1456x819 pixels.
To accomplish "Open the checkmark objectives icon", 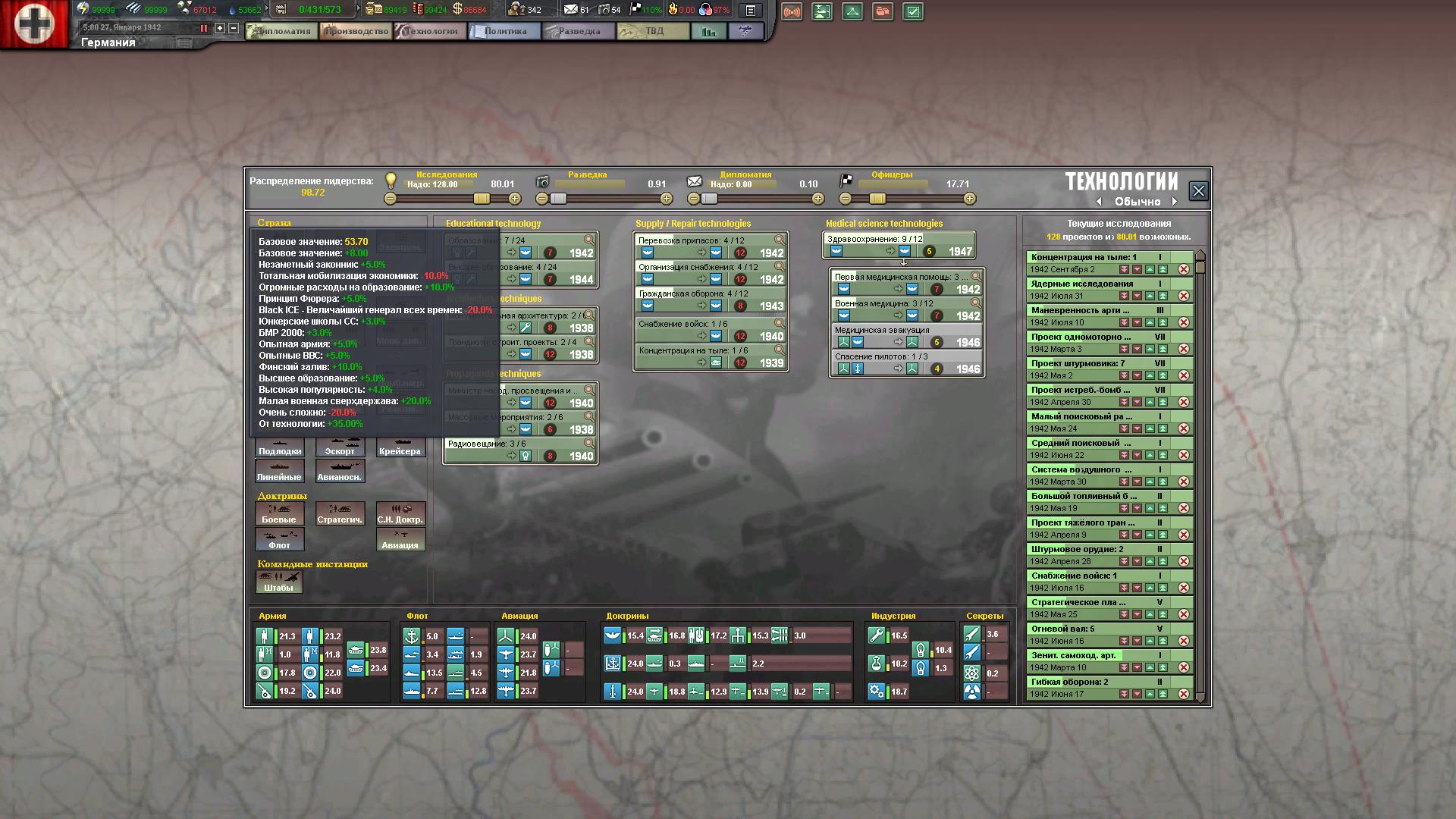I will coord(913,11).
